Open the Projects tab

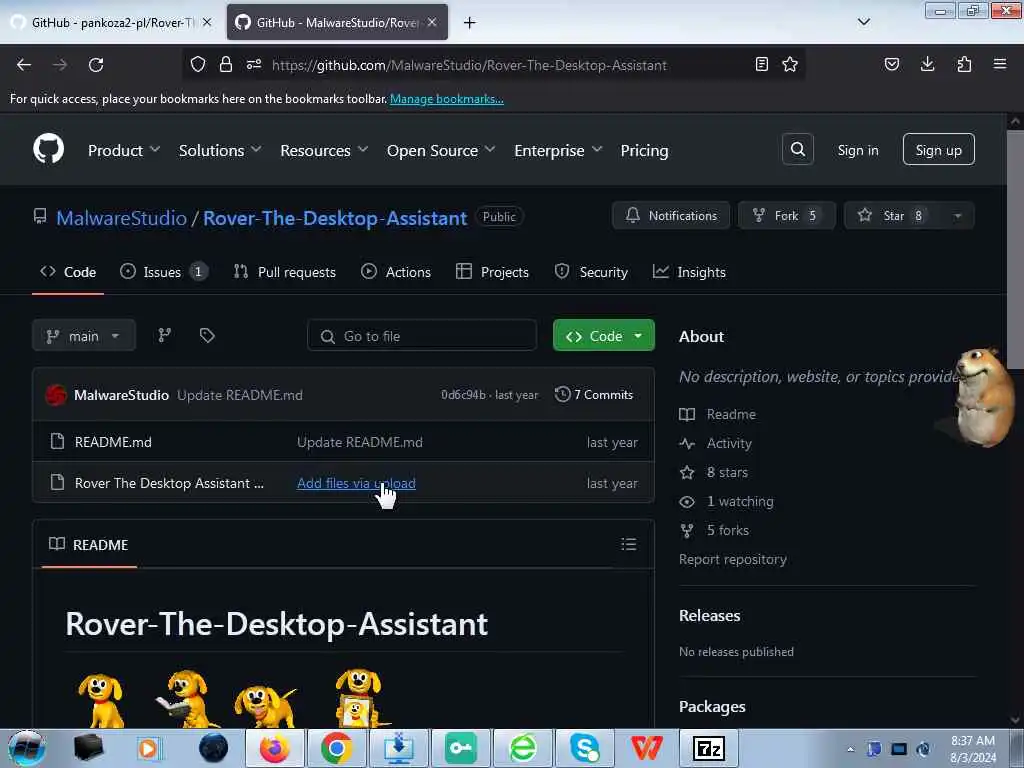coord(492,272)
